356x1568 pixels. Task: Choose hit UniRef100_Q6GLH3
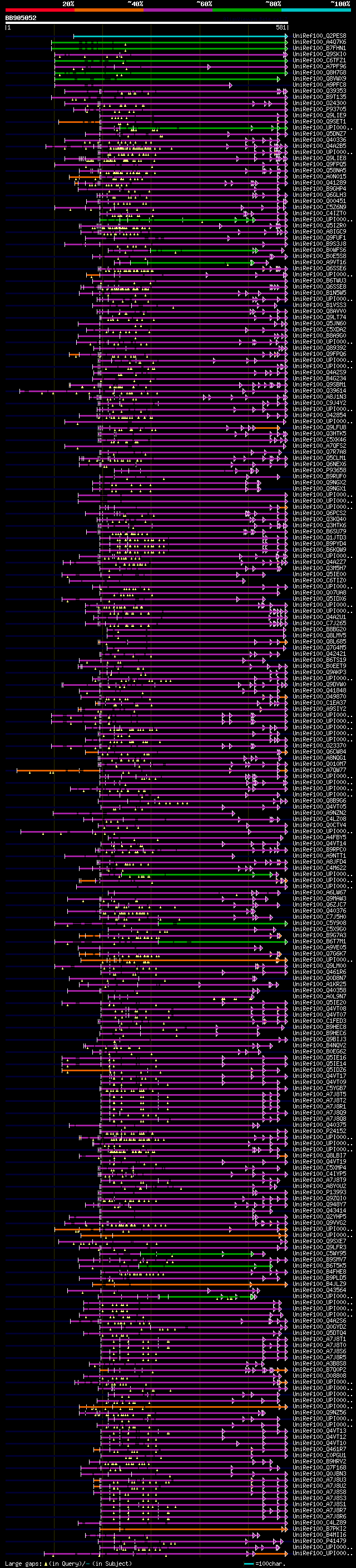point(319,195)
